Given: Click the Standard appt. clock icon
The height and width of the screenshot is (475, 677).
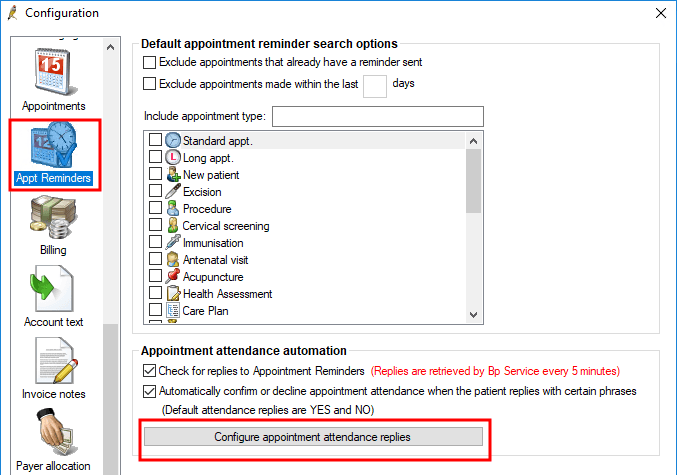Looking at the screenshot, I should point(173,140).
